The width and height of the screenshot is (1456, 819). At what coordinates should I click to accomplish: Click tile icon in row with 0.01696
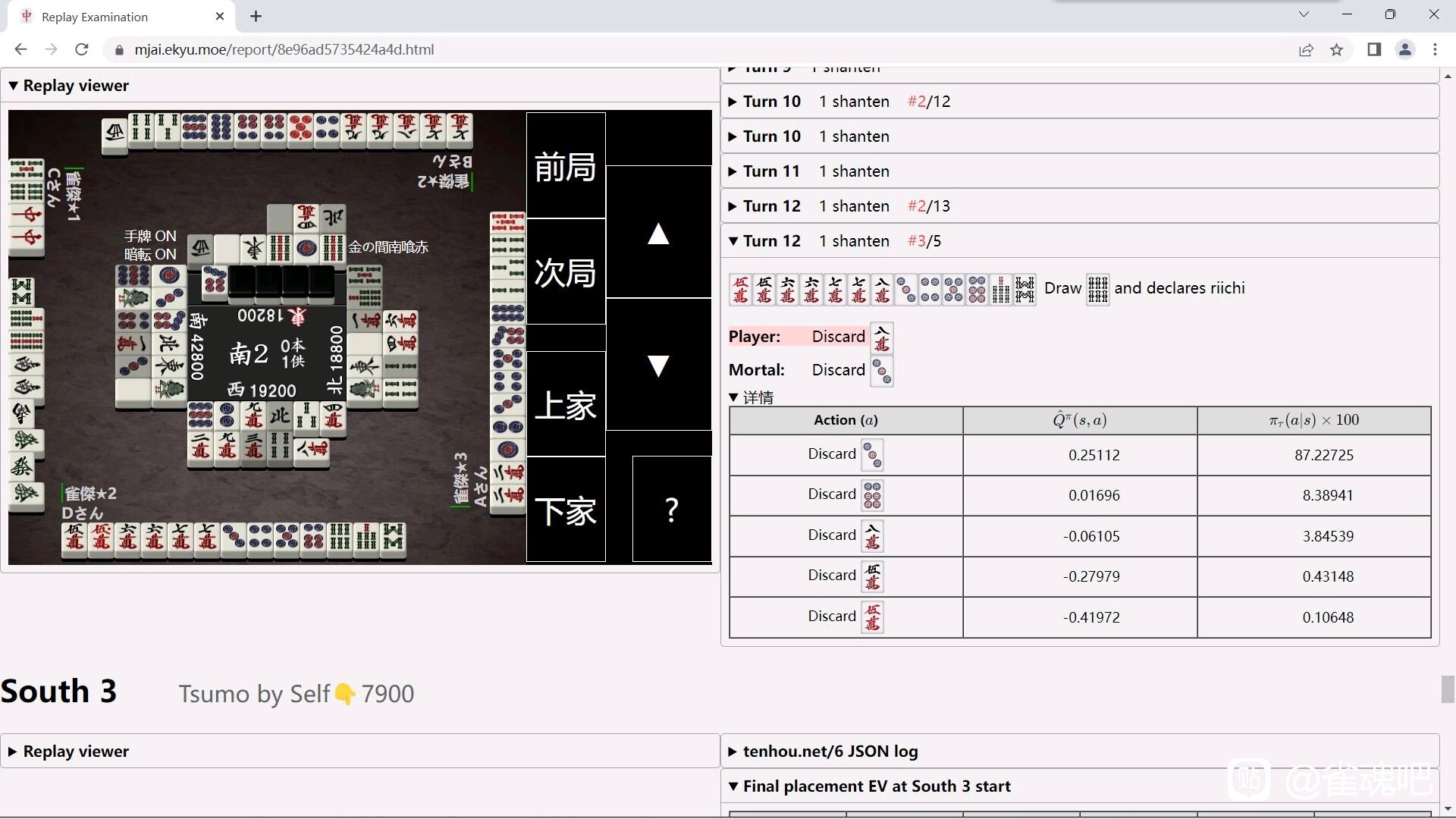(x=872, y=495)
